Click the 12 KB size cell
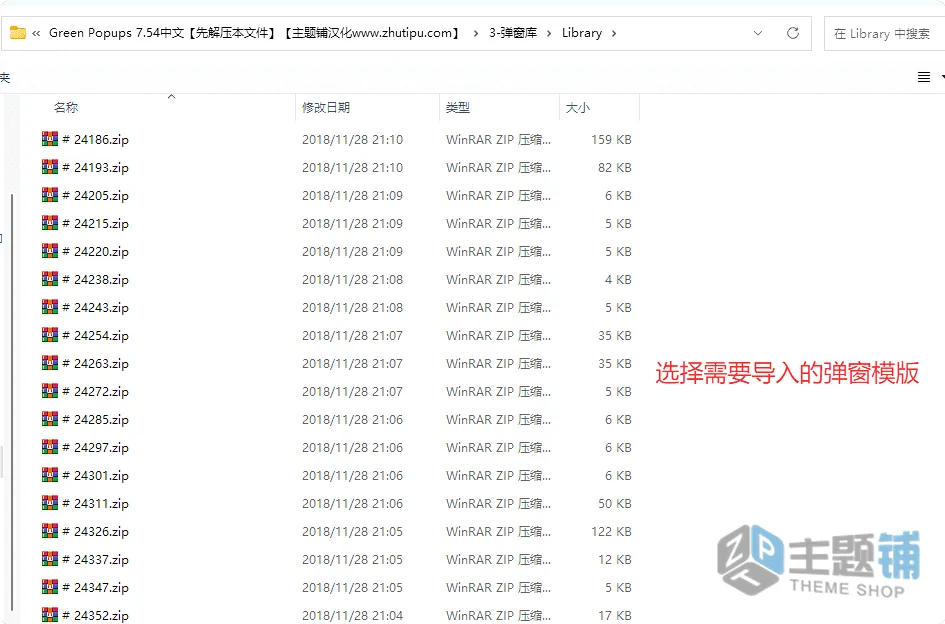The height and width of the screenshot is (624, 945). (x=615, y=559)
